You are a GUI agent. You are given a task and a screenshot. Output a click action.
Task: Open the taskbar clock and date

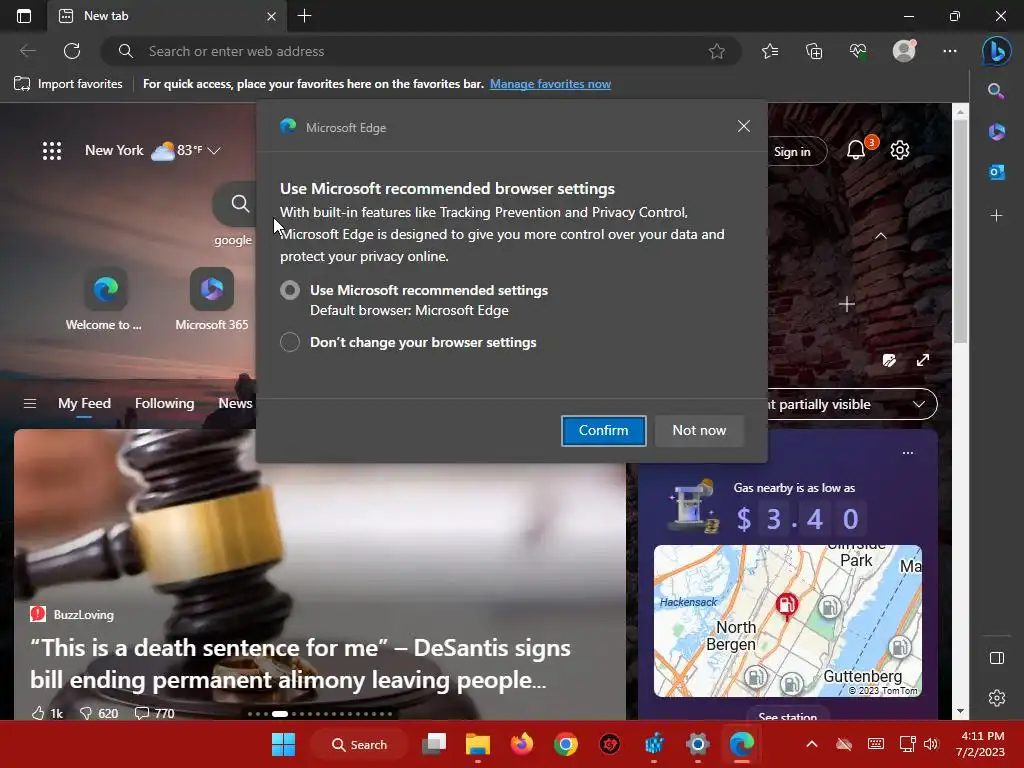click(980, 744)
